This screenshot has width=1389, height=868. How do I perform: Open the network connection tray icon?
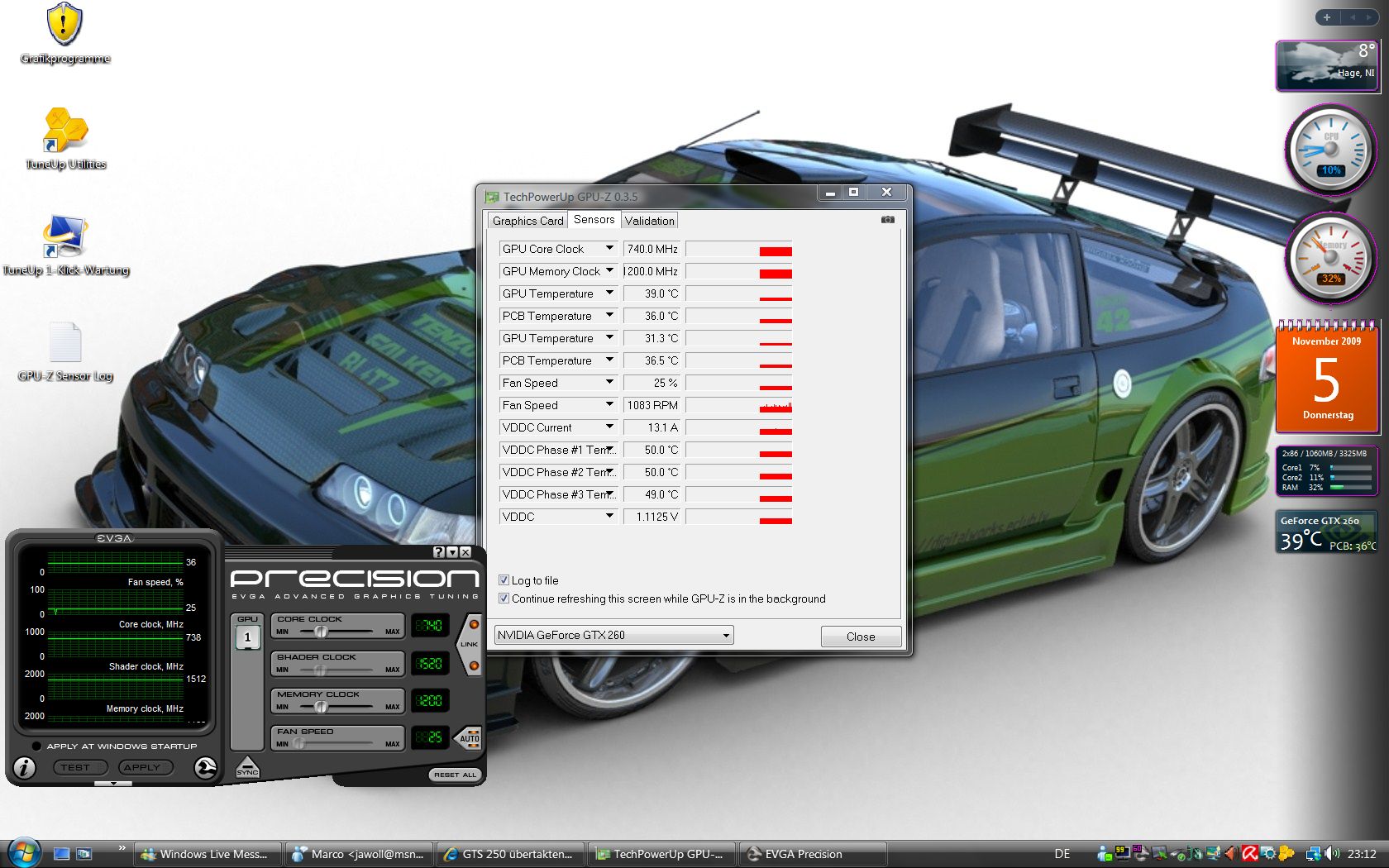pos(1313,854)
